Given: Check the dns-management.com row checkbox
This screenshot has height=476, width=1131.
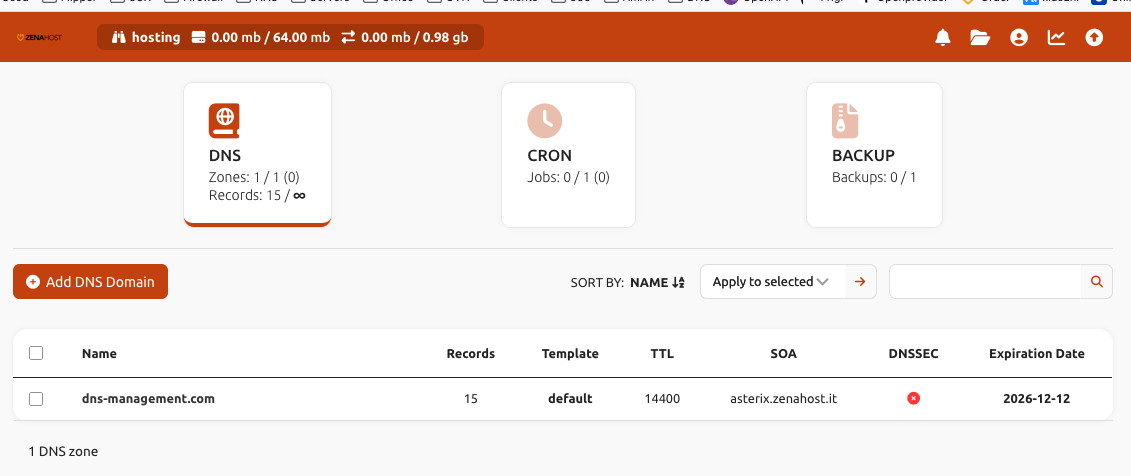Looking at the screenshot, I should 36,399.
